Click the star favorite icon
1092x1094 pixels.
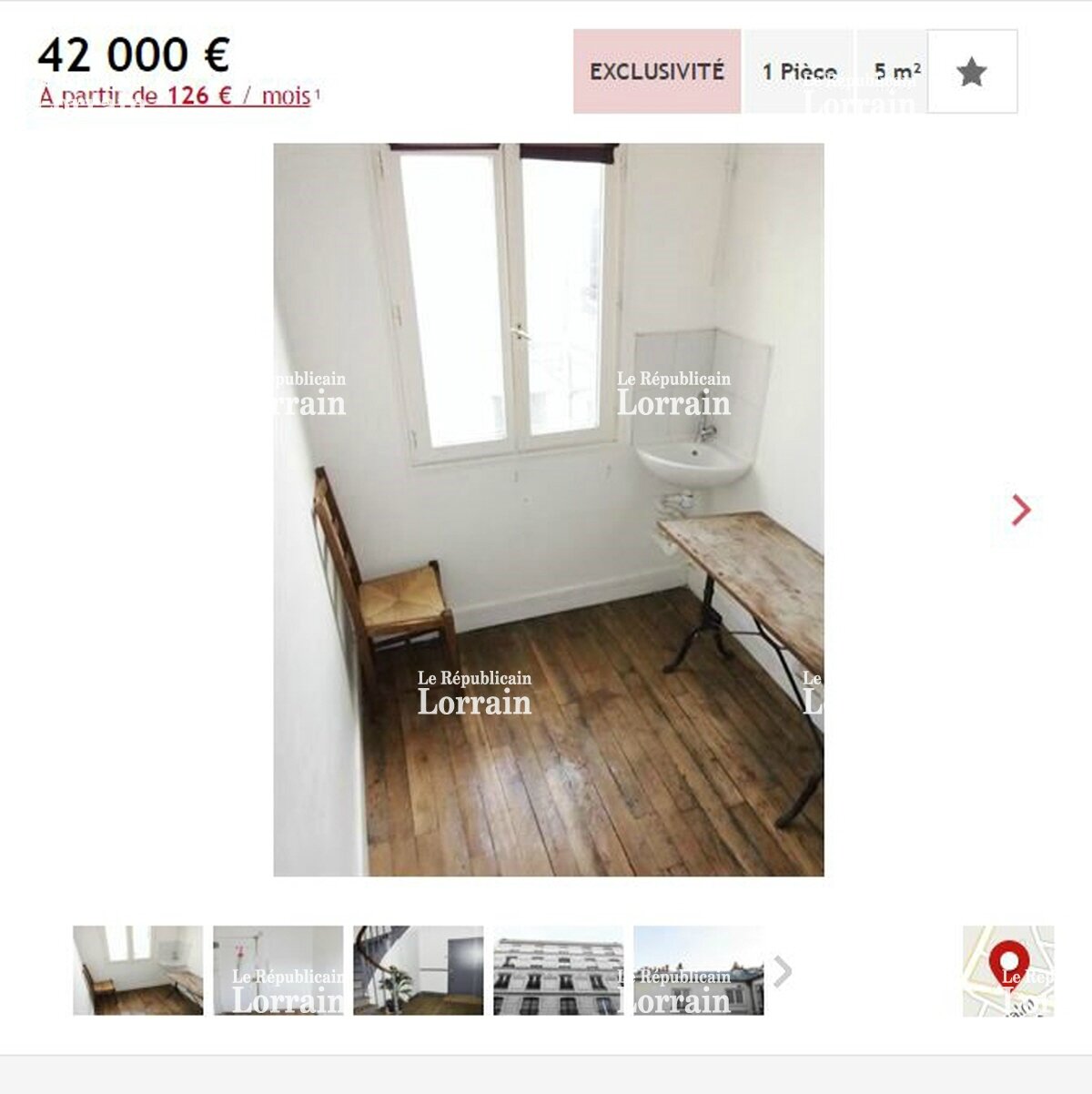pyautogui.click(x=972, y=72)
